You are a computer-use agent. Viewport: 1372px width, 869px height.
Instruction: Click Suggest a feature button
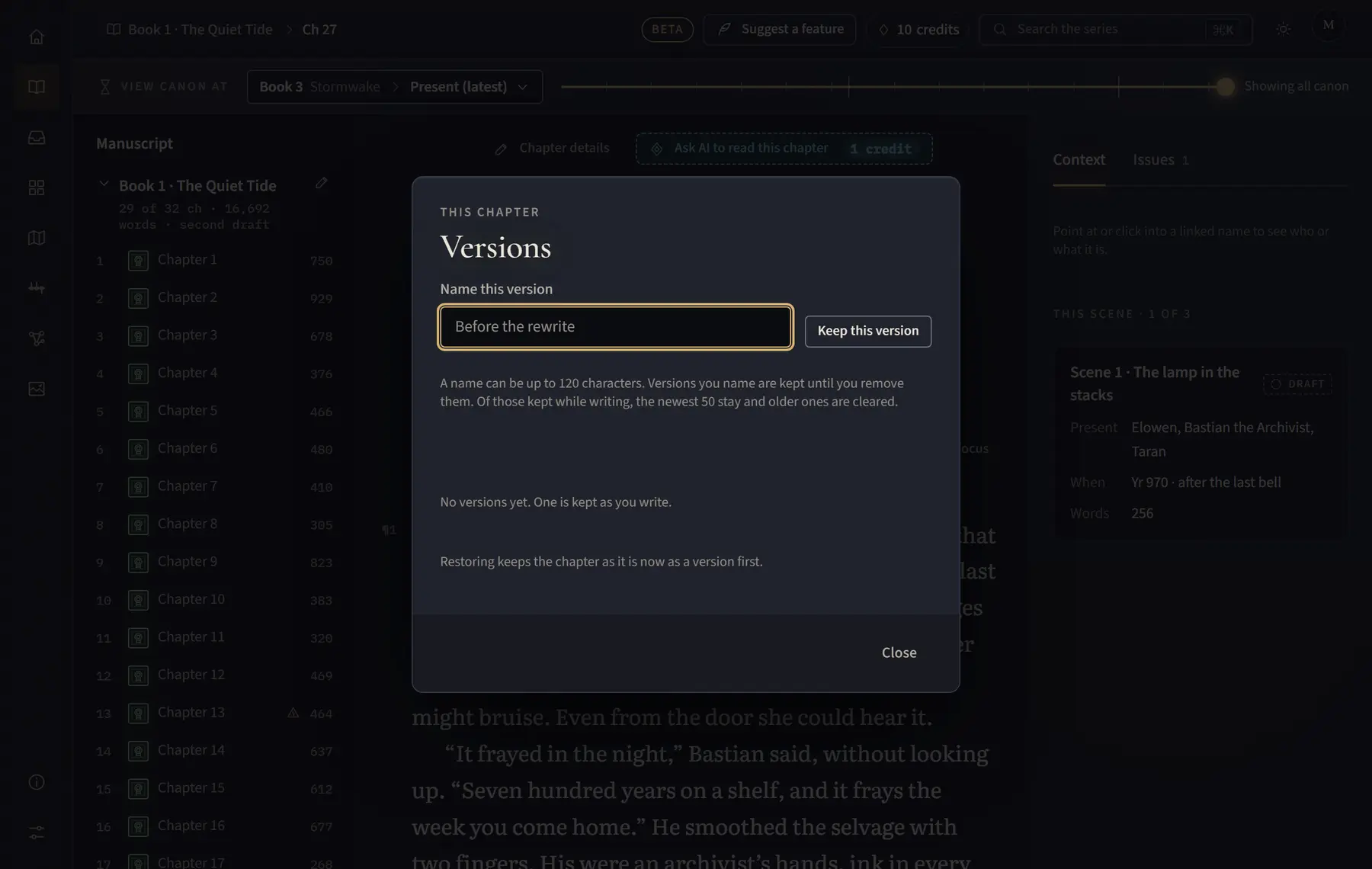point(780,30)
